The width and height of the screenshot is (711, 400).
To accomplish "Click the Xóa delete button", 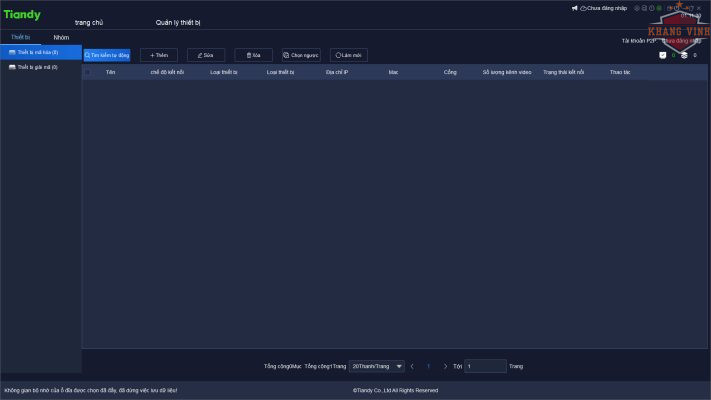I will (253, 55).
